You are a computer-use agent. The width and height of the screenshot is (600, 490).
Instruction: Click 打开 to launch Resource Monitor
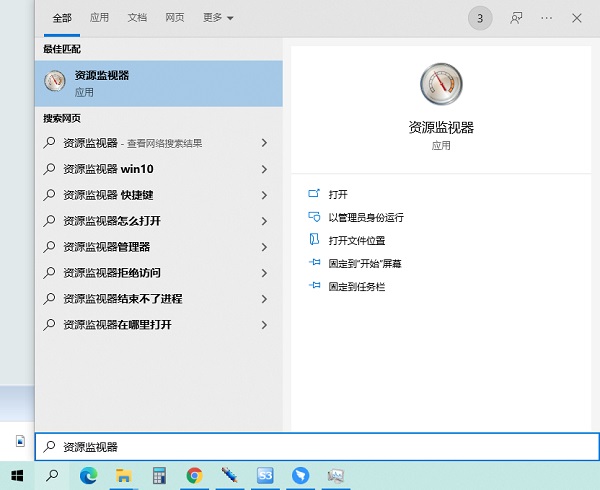[338, 194]
